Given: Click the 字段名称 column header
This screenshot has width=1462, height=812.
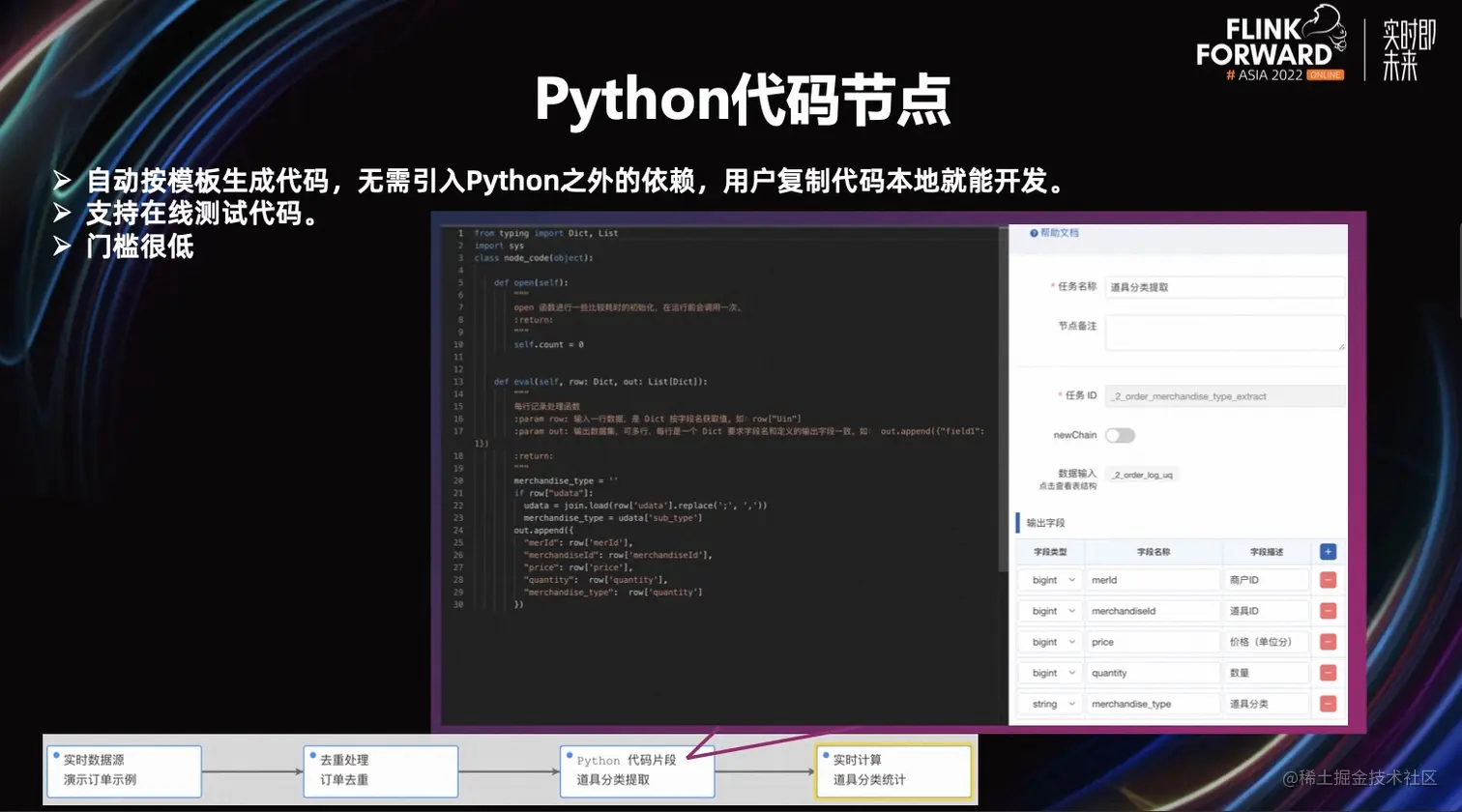Looking at the screenshot, I should (1154, 552).
